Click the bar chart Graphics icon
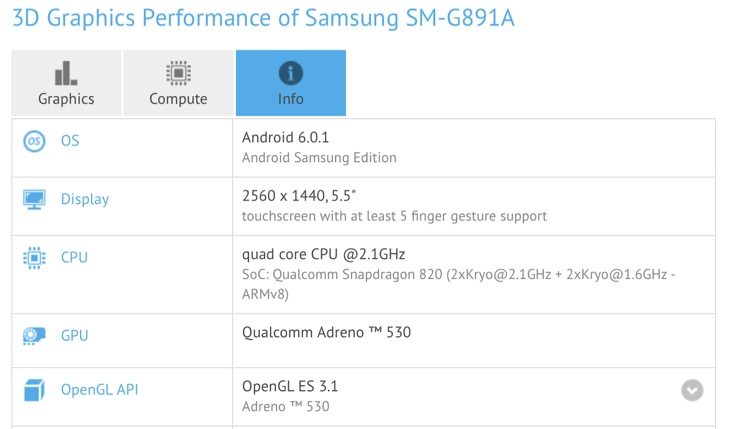The width and height of the screenshot is (735, 429). point(66,73)
